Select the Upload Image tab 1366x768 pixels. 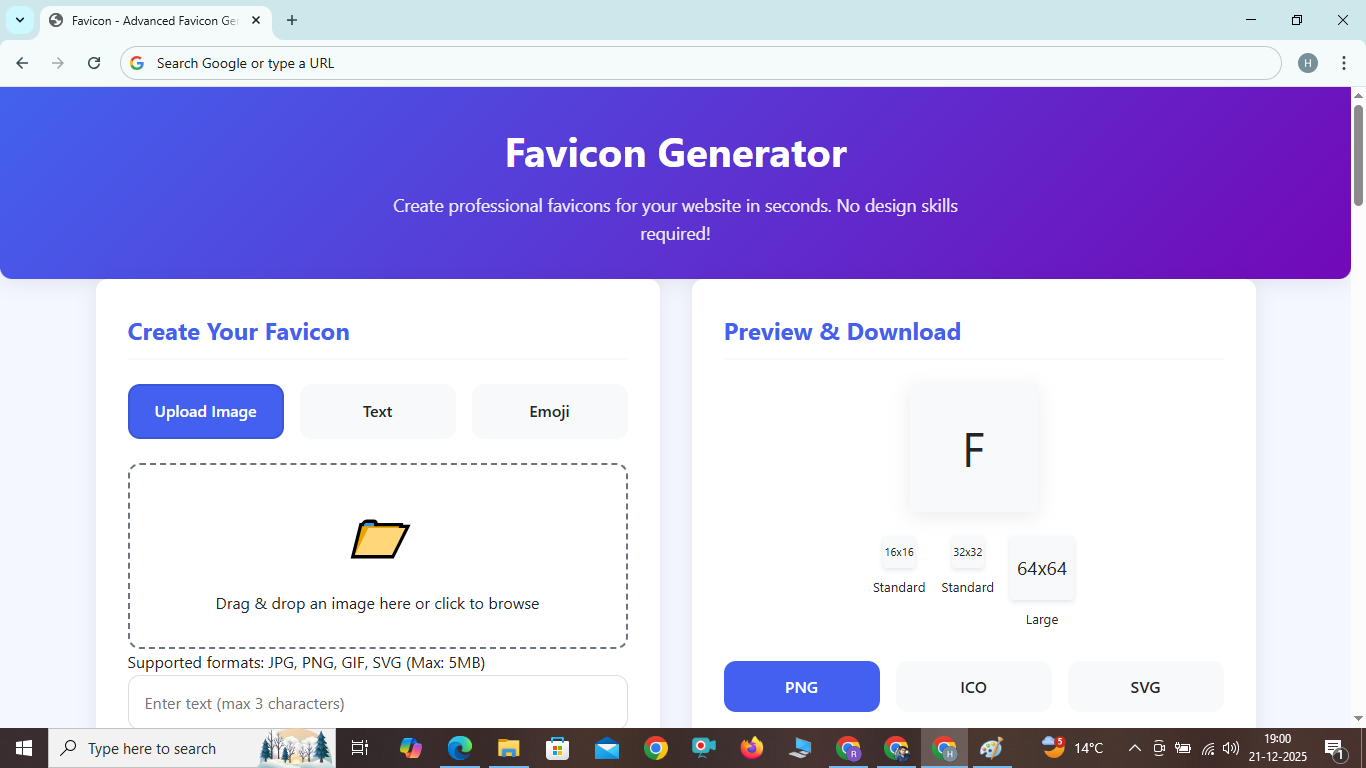[x=205, y=411]
